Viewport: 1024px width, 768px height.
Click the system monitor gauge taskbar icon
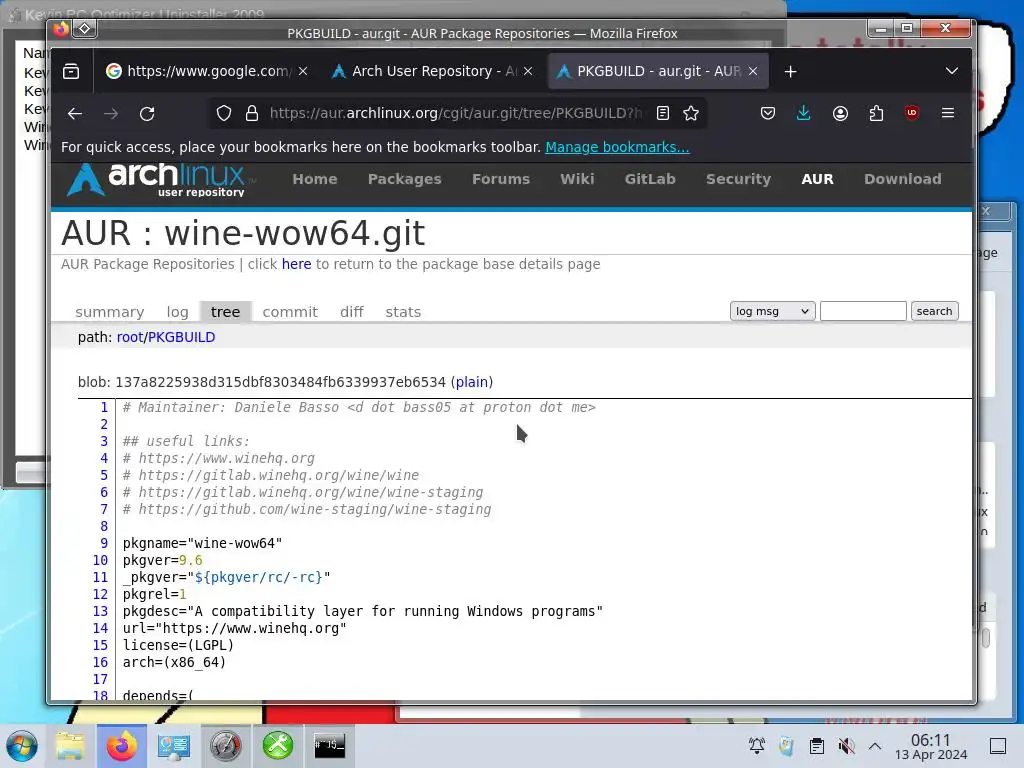pyautogui.click(x=226, y=746)
